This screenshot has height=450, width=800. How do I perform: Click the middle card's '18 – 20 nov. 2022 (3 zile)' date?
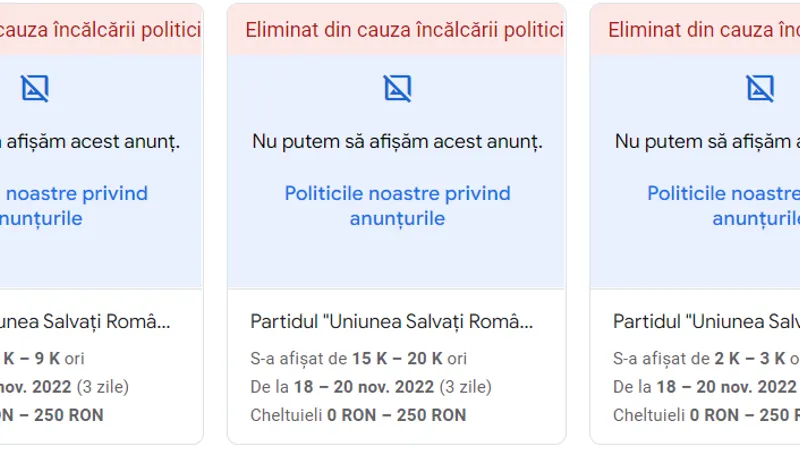[393, 387]
